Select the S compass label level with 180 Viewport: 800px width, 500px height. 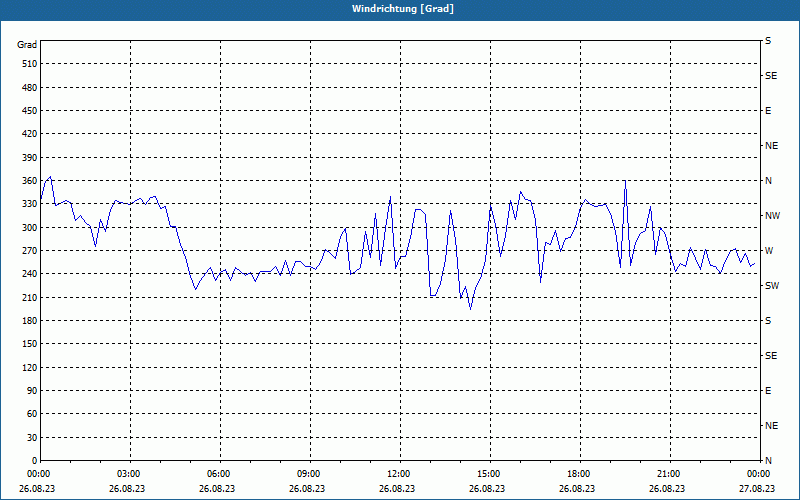coord(768,321)
